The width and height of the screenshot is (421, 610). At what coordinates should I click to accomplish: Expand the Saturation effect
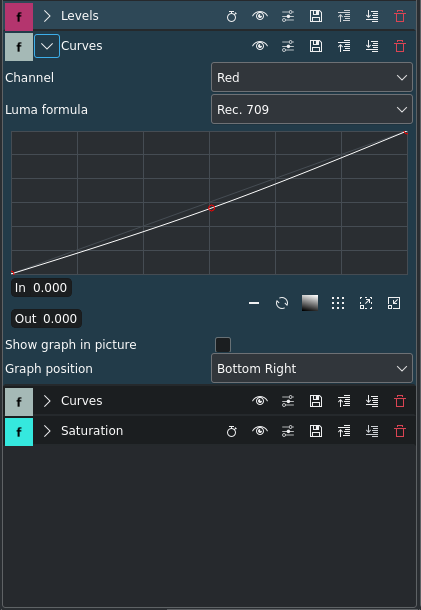pyautogui.click(x=47, y=431)
